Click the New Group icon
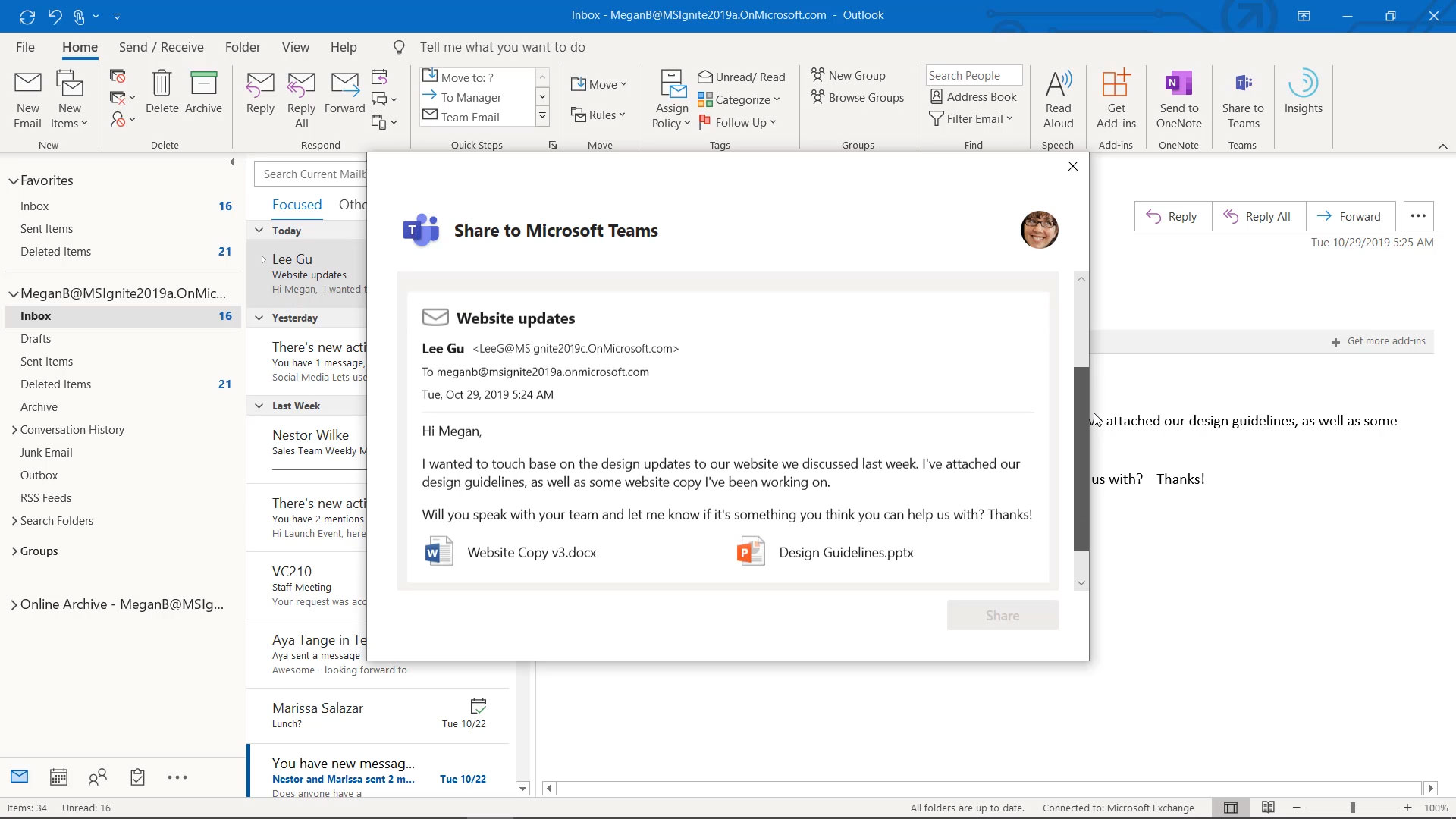Screen dimensions: 1456x819 [848, 75]
